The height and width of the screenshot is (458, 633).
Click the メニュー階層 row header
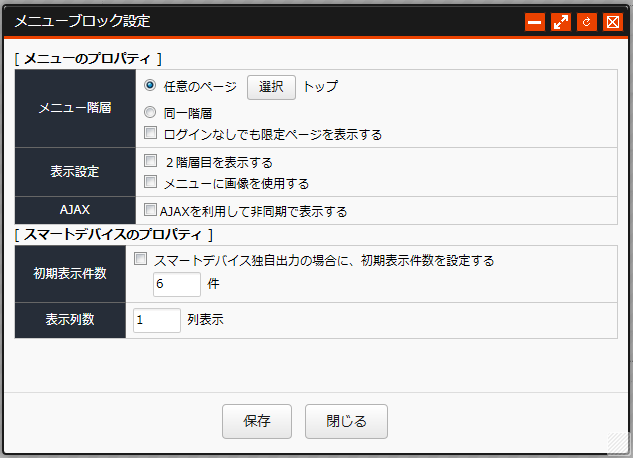[x=75, y=108]
